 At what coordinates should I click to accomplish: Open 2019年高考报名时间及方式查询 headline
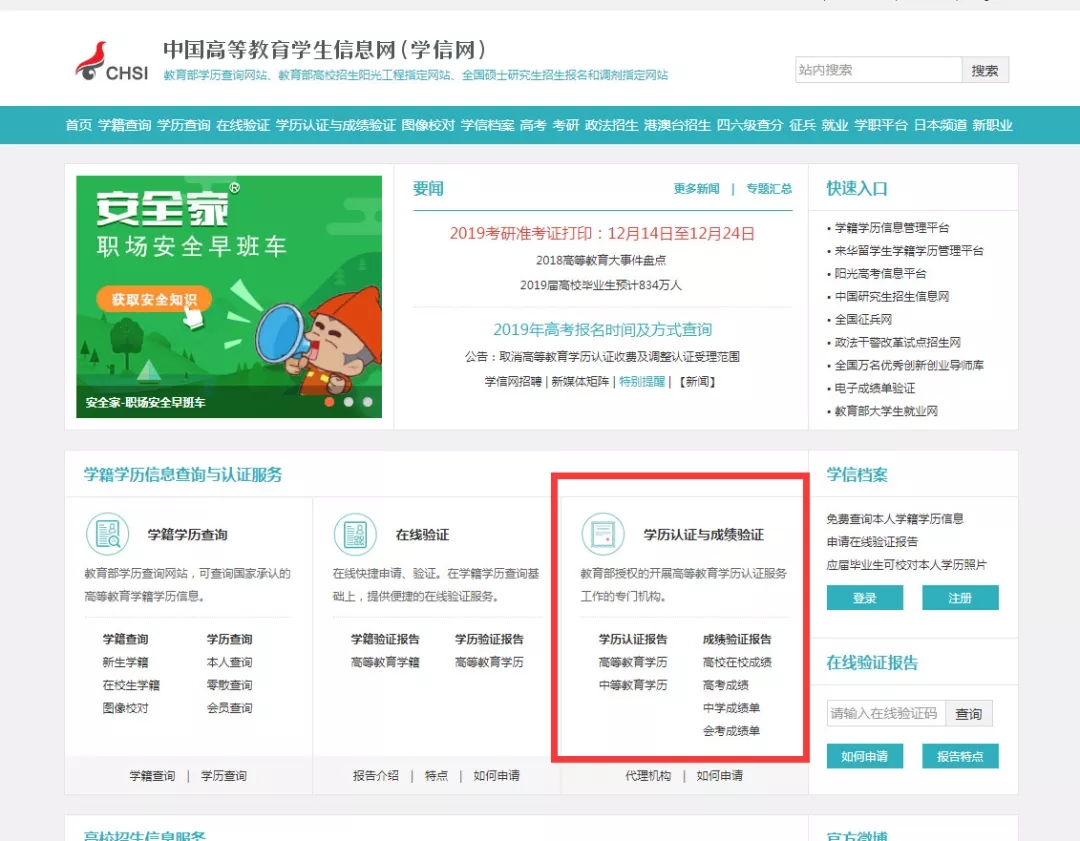[x=603, y=329]
